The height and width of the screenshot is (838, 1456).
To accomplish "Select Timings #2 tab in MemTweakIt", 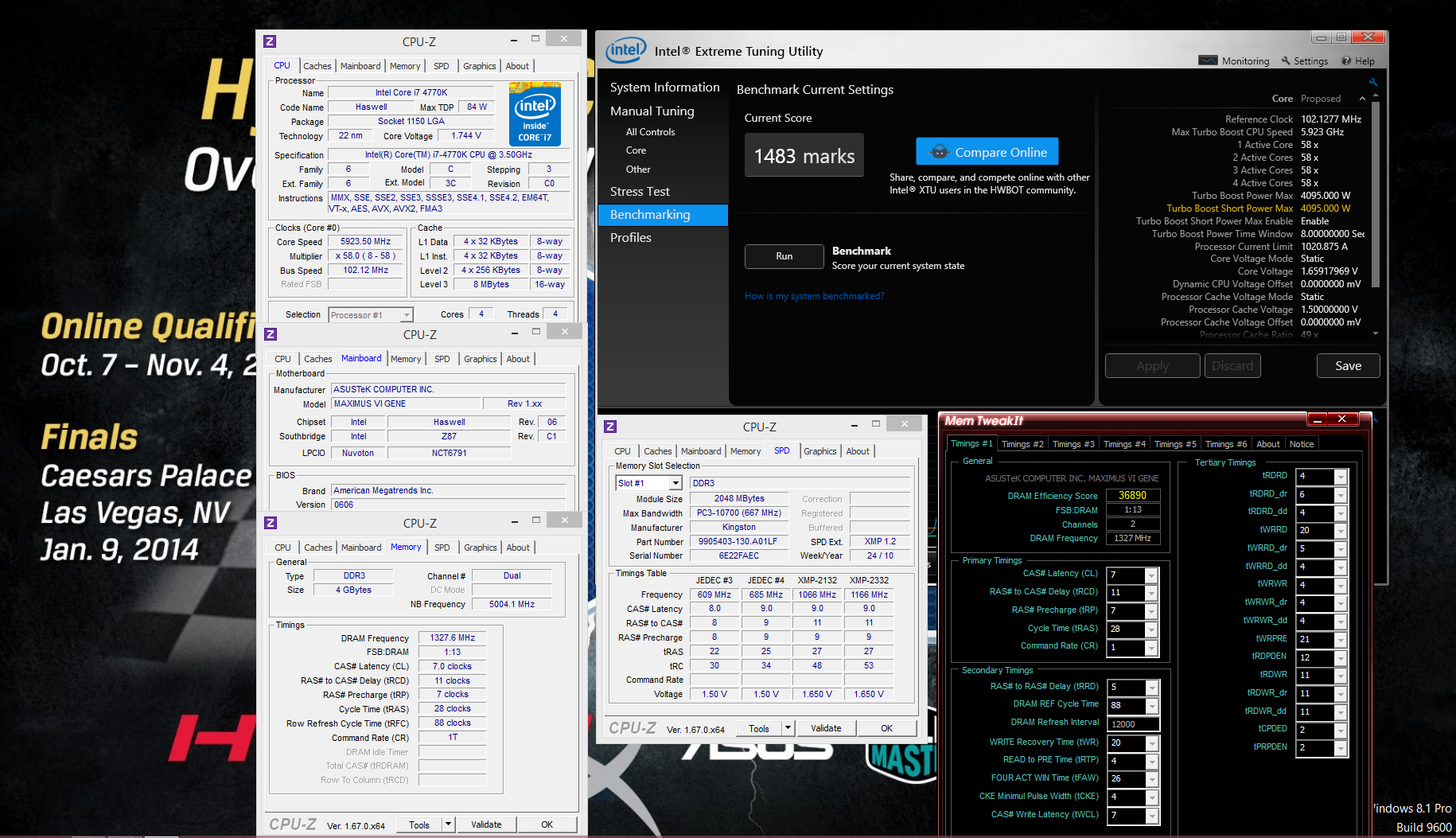I will [x=1022, y=444].
